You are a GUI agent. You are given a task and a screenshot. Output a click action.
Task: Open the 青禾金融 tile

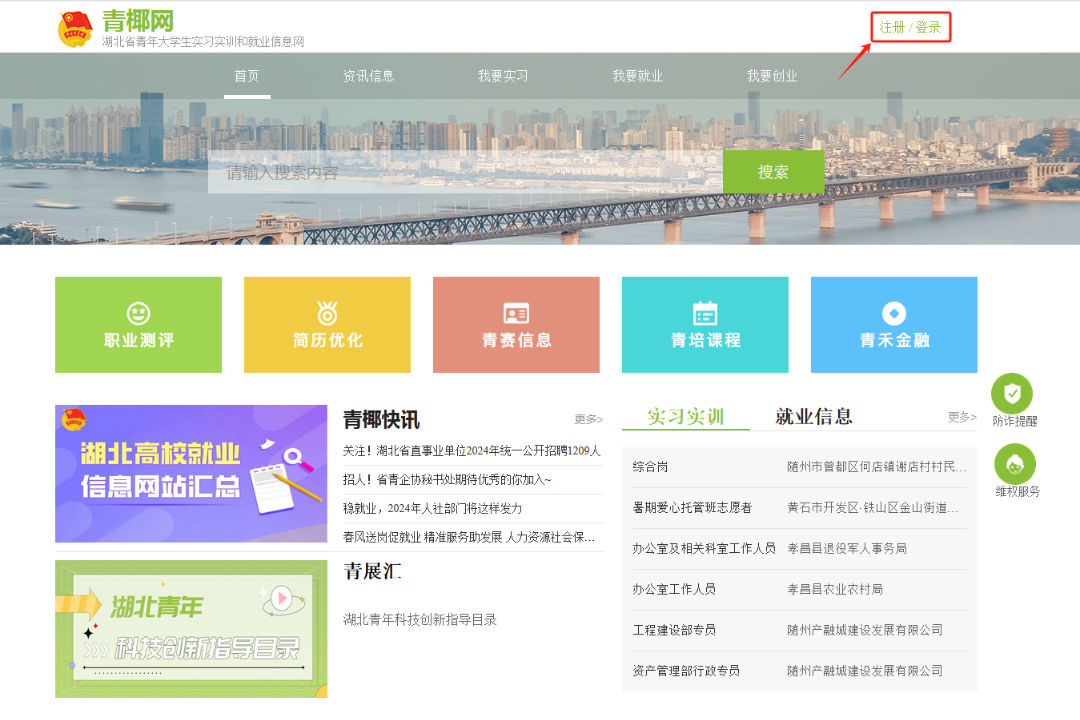pyautogui.click(x=894, y=325)
